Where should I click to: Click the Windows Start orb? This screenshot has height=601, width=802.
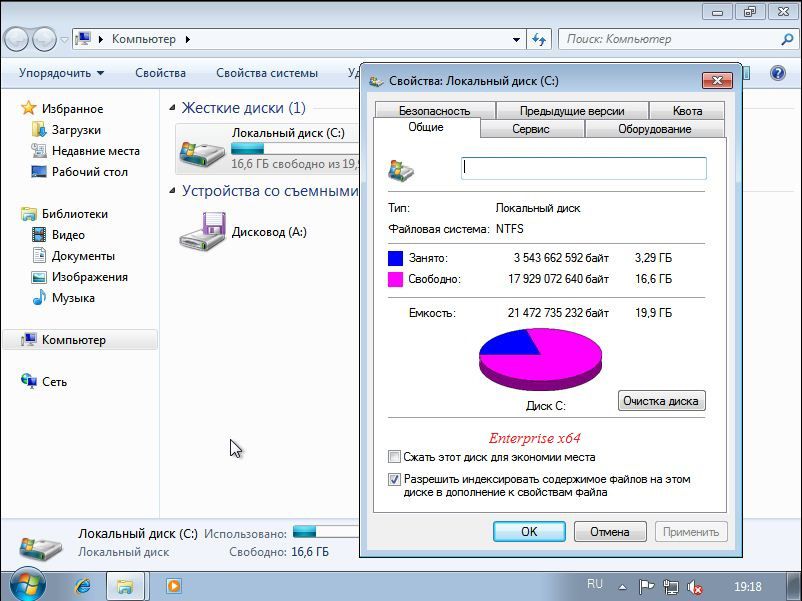pos(27,584)
